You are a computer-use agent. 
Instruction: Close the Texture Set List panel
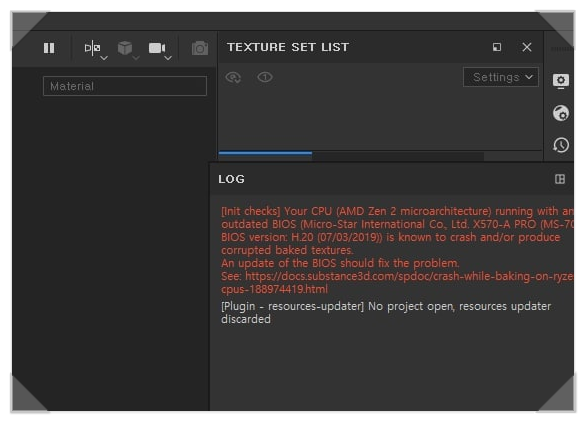click(527, 47)
